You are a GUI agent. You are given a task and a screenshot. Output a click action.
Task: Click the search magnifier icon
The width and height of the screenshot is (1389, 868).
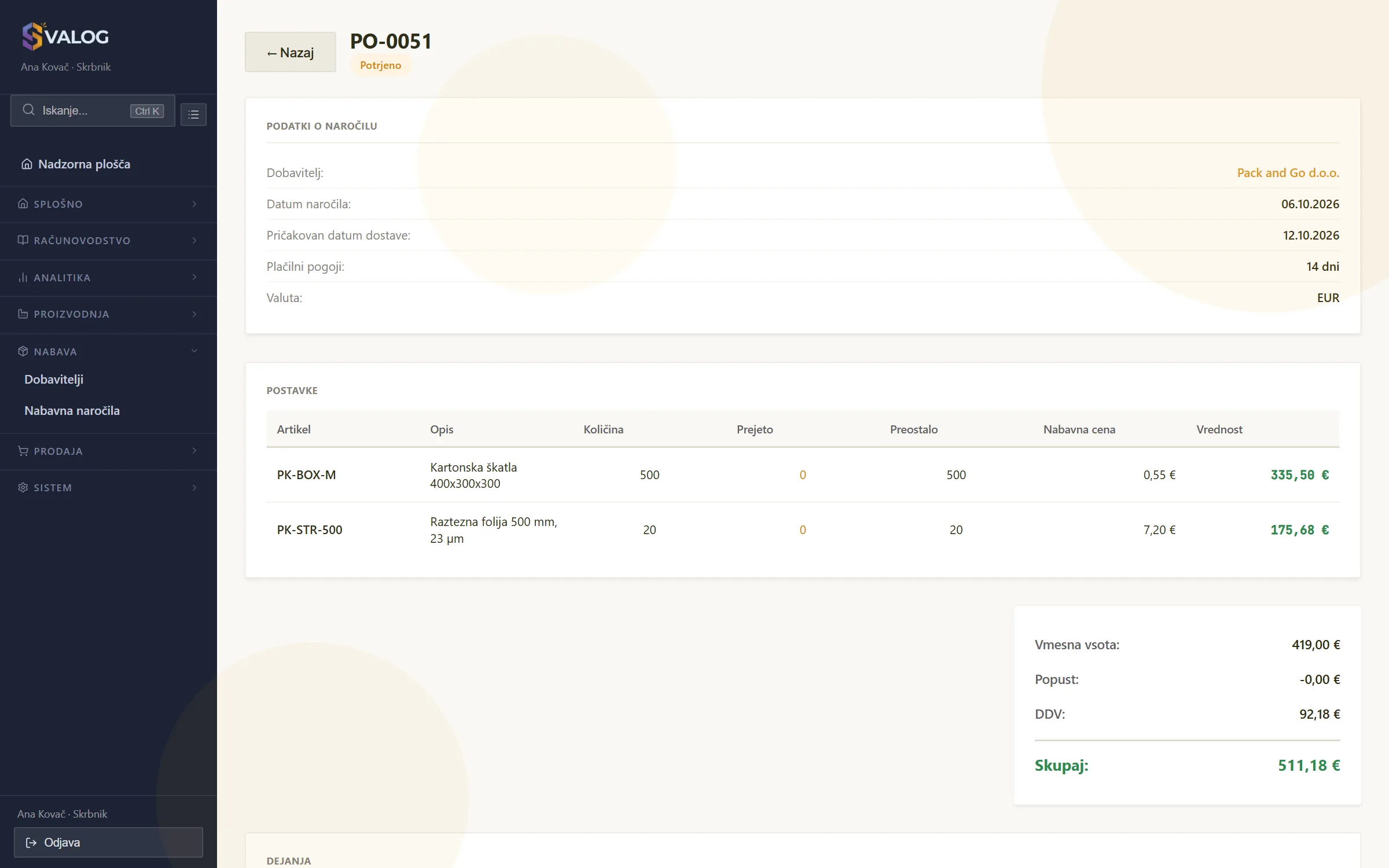28,110
